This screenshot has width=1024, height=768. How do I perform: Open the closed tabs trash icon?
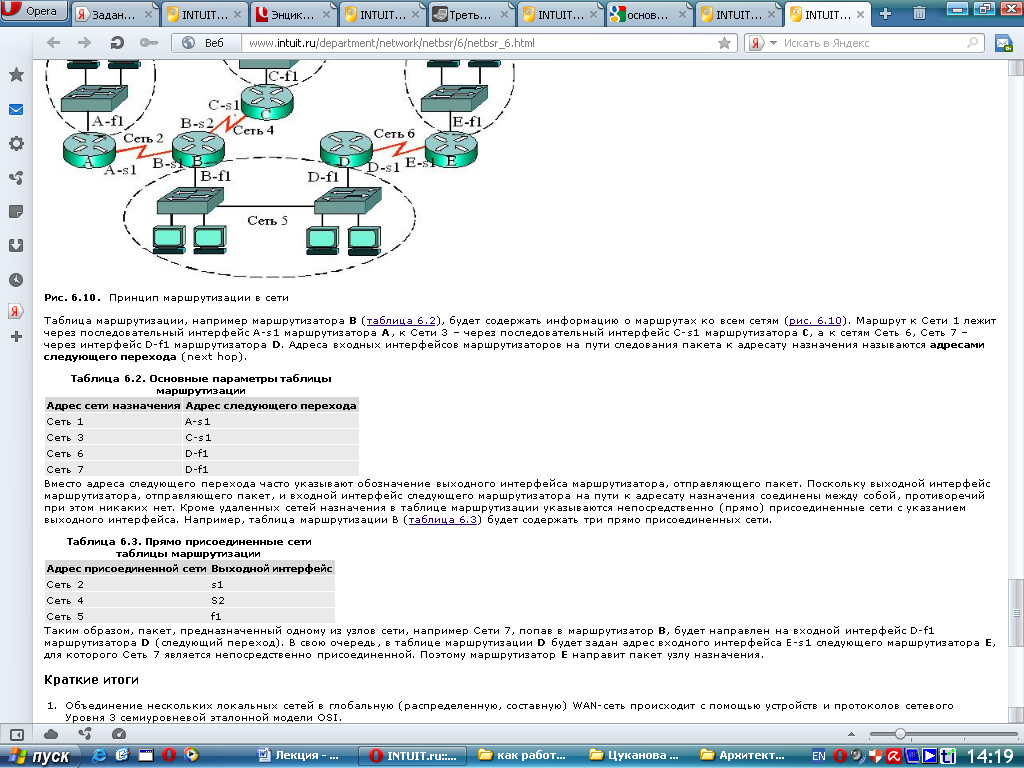920,13
